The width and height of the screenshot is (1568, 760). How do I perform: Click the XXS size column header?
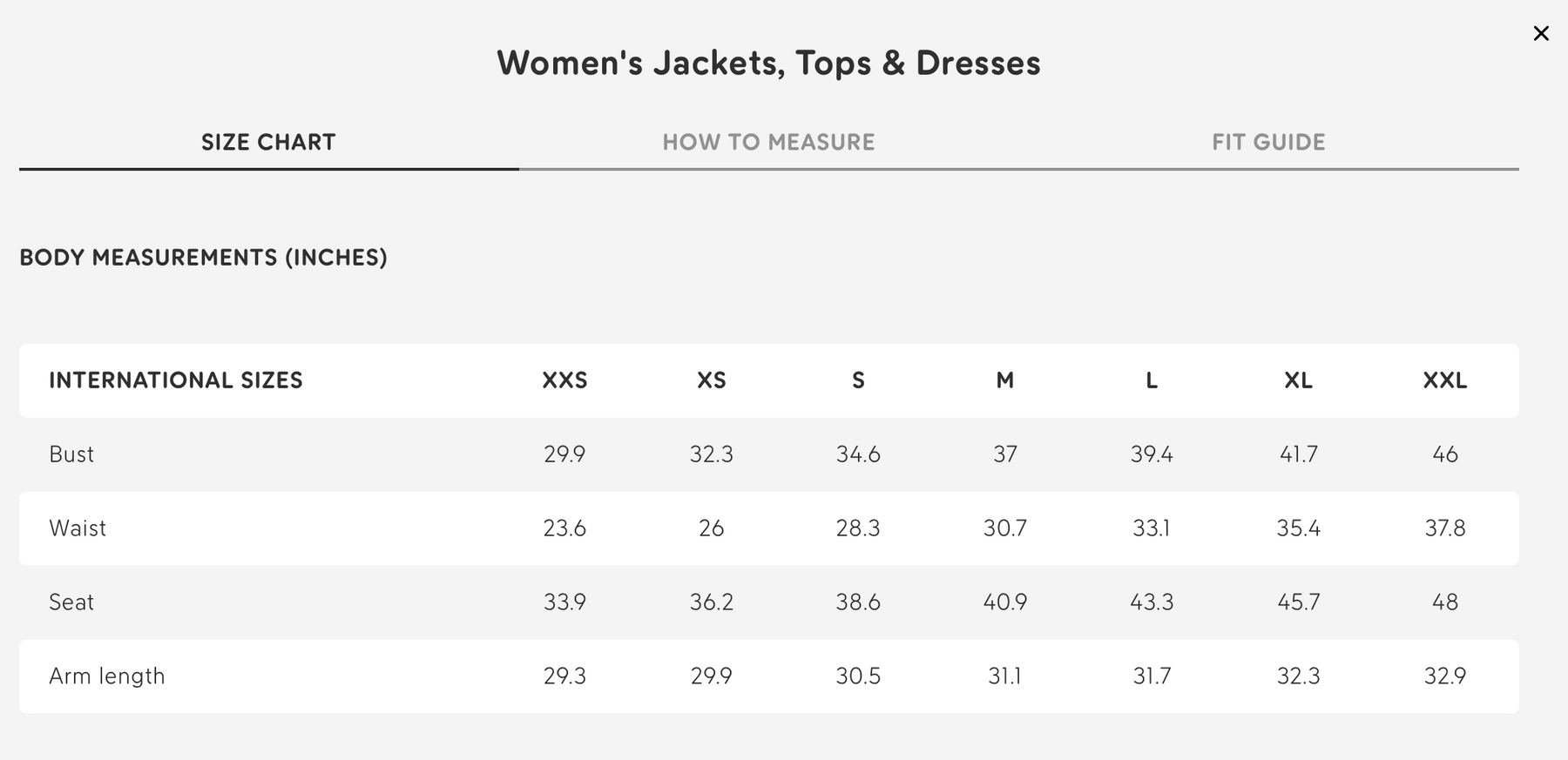click(564, 380)
